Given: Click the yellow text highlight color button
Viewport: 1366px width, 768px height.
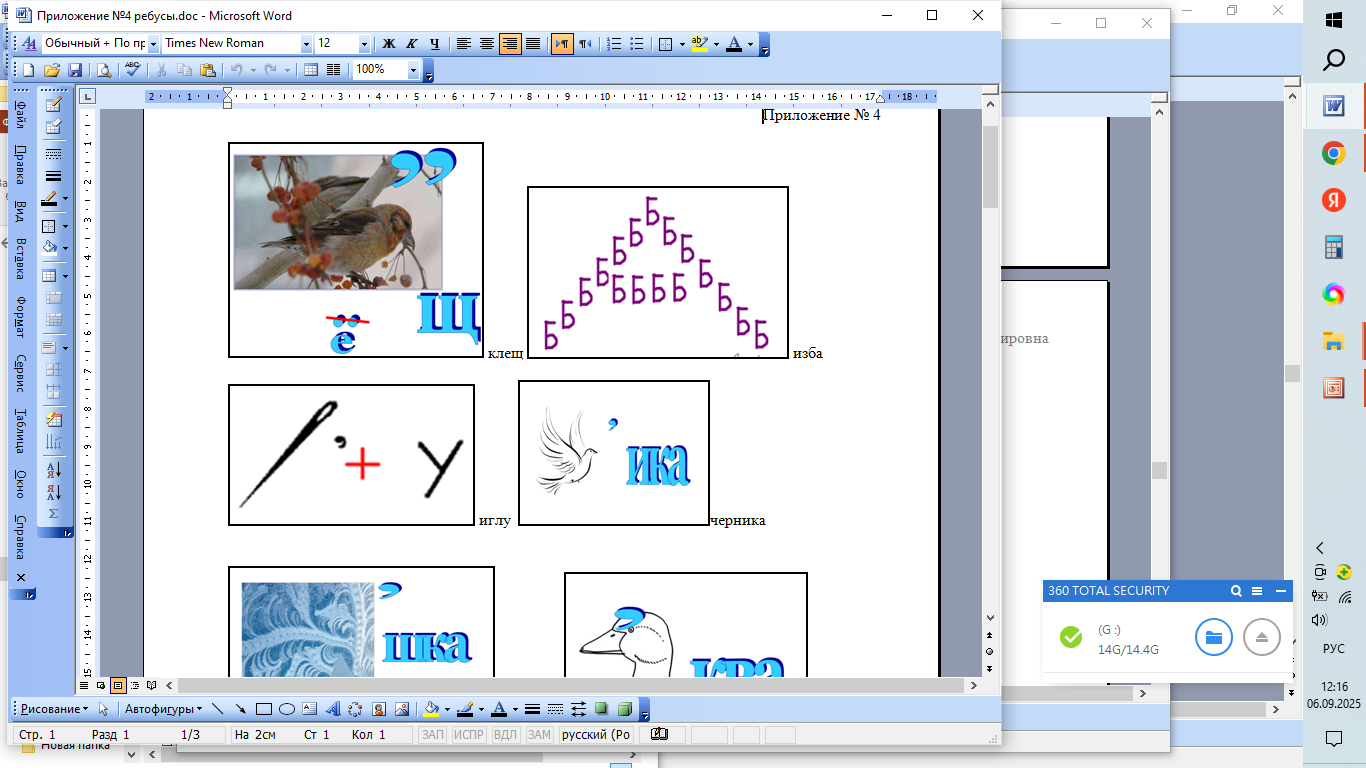Looking at the screenshot, I should (698, 44).
